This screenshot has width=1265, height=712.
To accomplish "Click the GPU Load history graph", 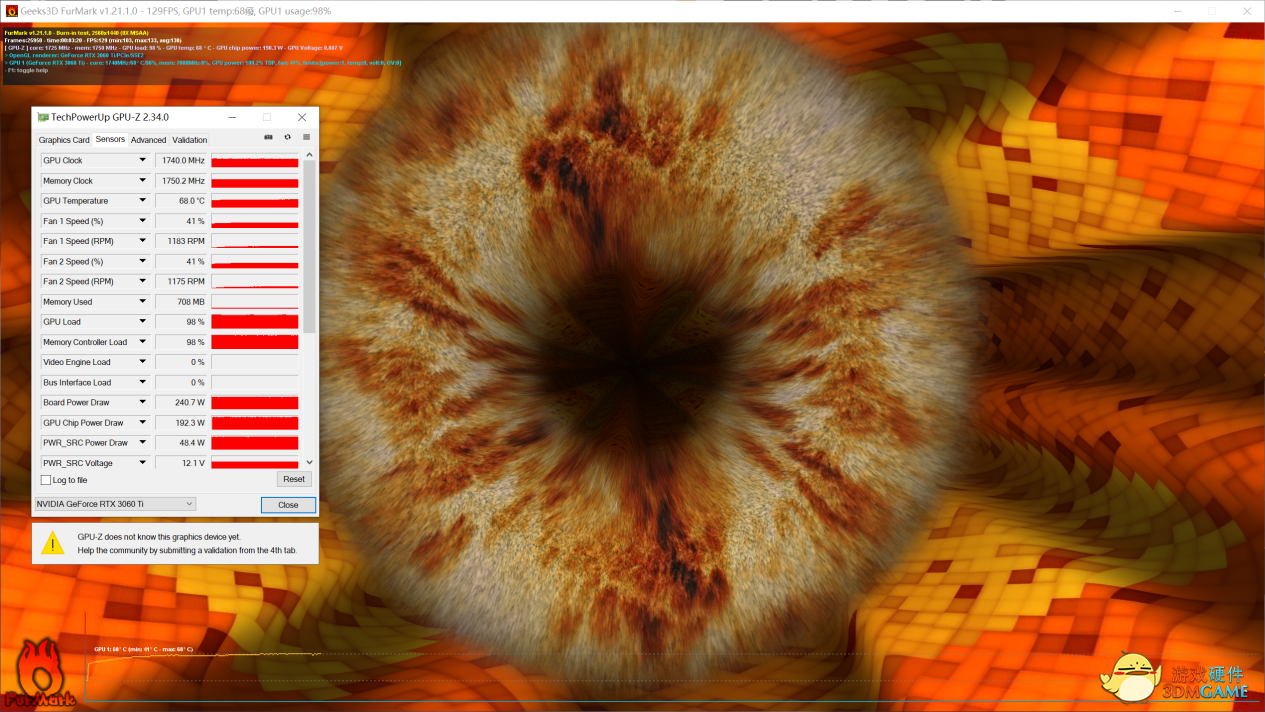I will (255, 322).
